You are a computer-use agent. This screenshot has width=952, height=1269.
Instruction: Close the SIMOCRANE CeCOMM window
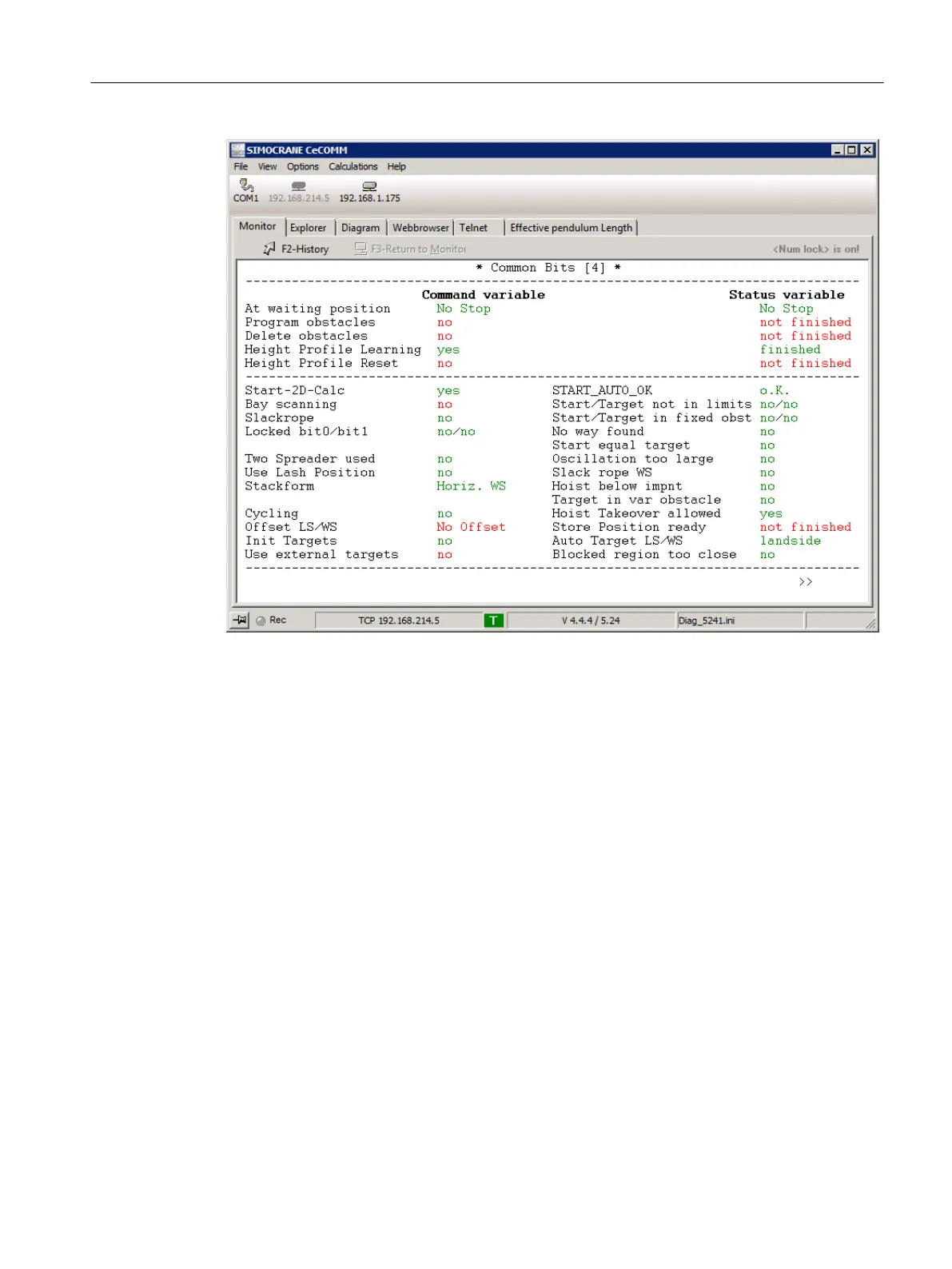pyautogui.click(x=866, y=150)
